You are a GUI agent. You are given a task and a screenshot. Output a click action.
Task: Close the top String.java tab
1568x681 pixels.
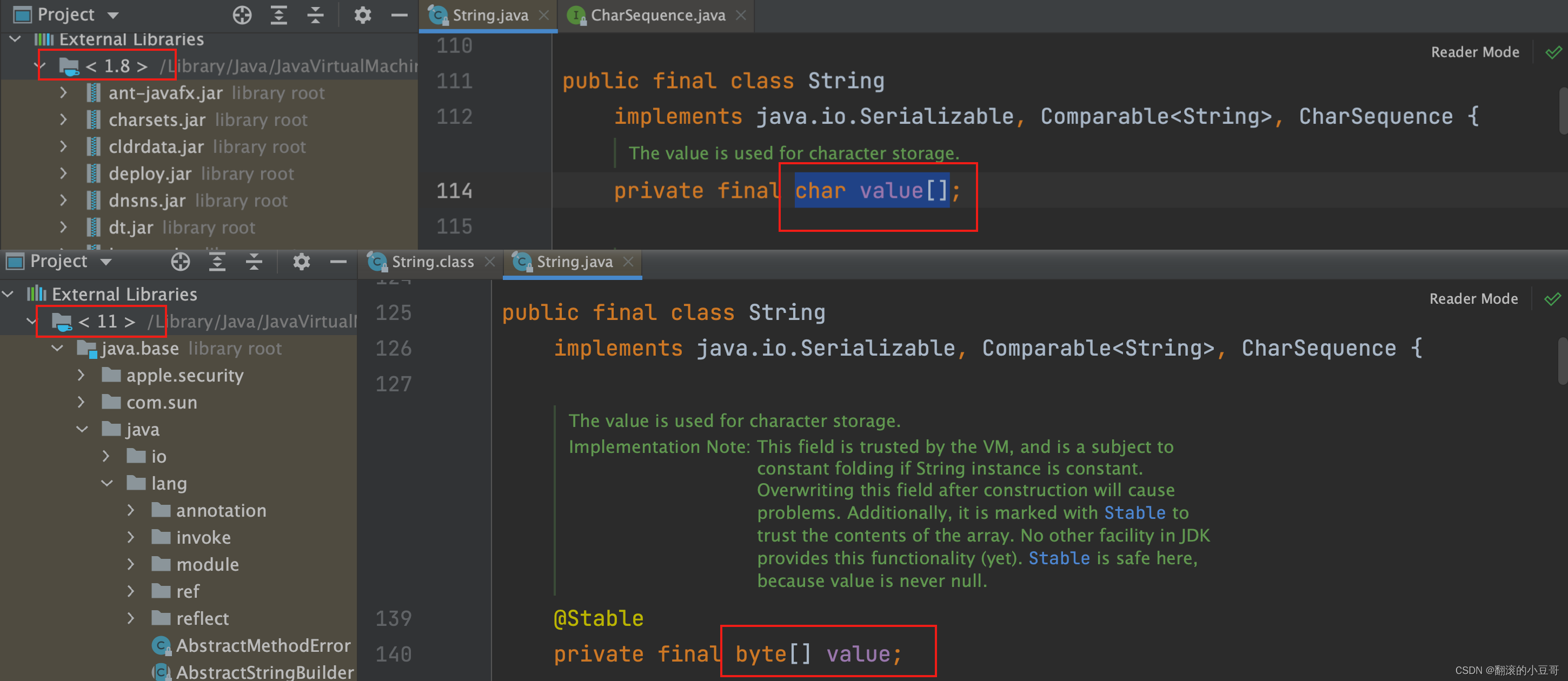[x=543, y=15]
